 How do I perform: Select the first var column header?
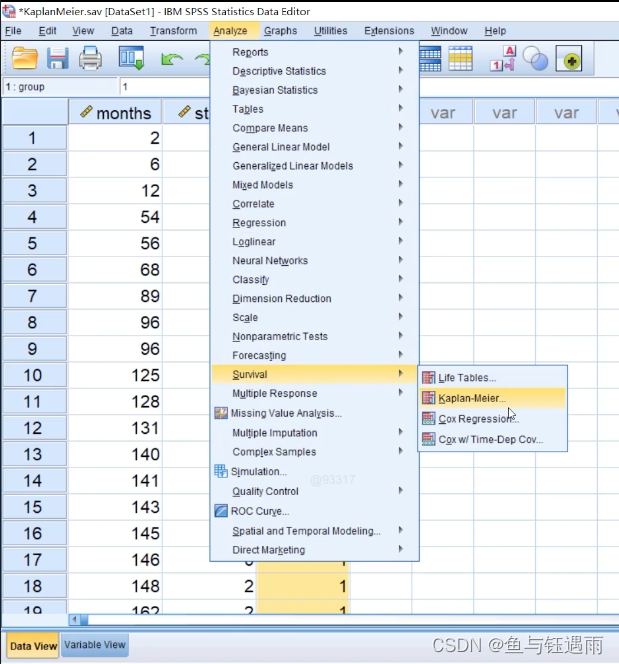(x=443, y=112)
